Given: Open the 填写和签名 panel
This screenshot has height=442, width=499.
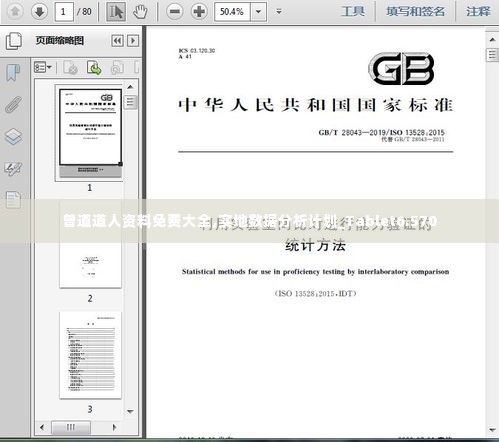Looking at the screenshot, I should click(415, 12).
